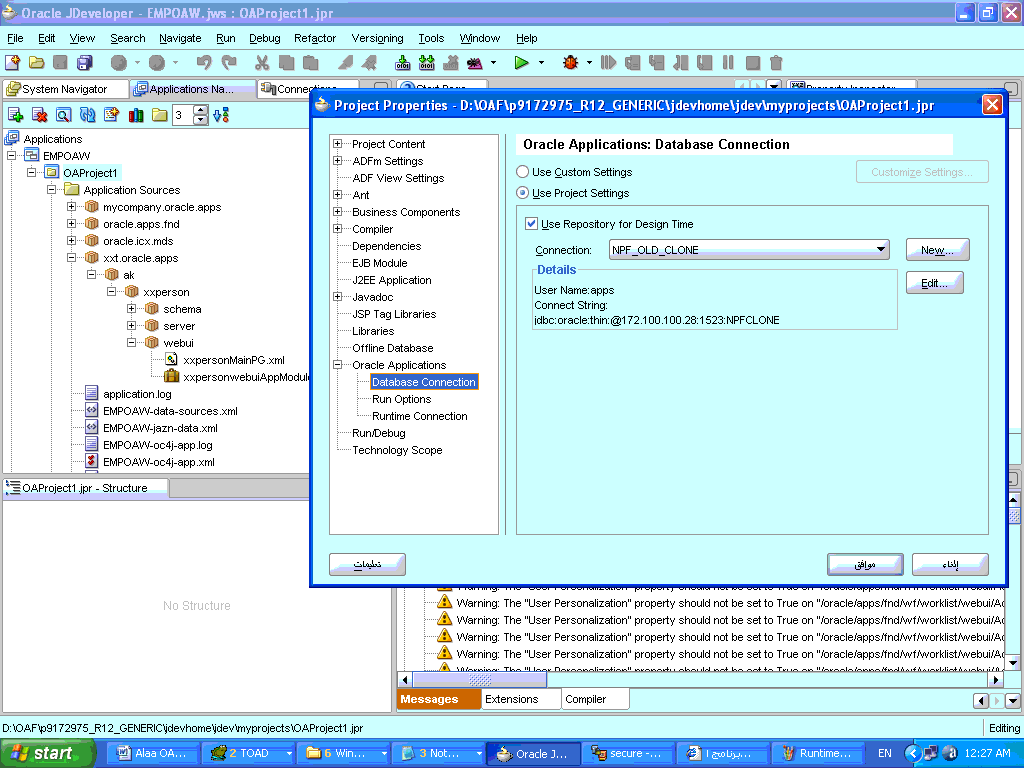The image size is (1024, 768).
Task: Increase navigator level spinner value
Action: coord(201,110)
